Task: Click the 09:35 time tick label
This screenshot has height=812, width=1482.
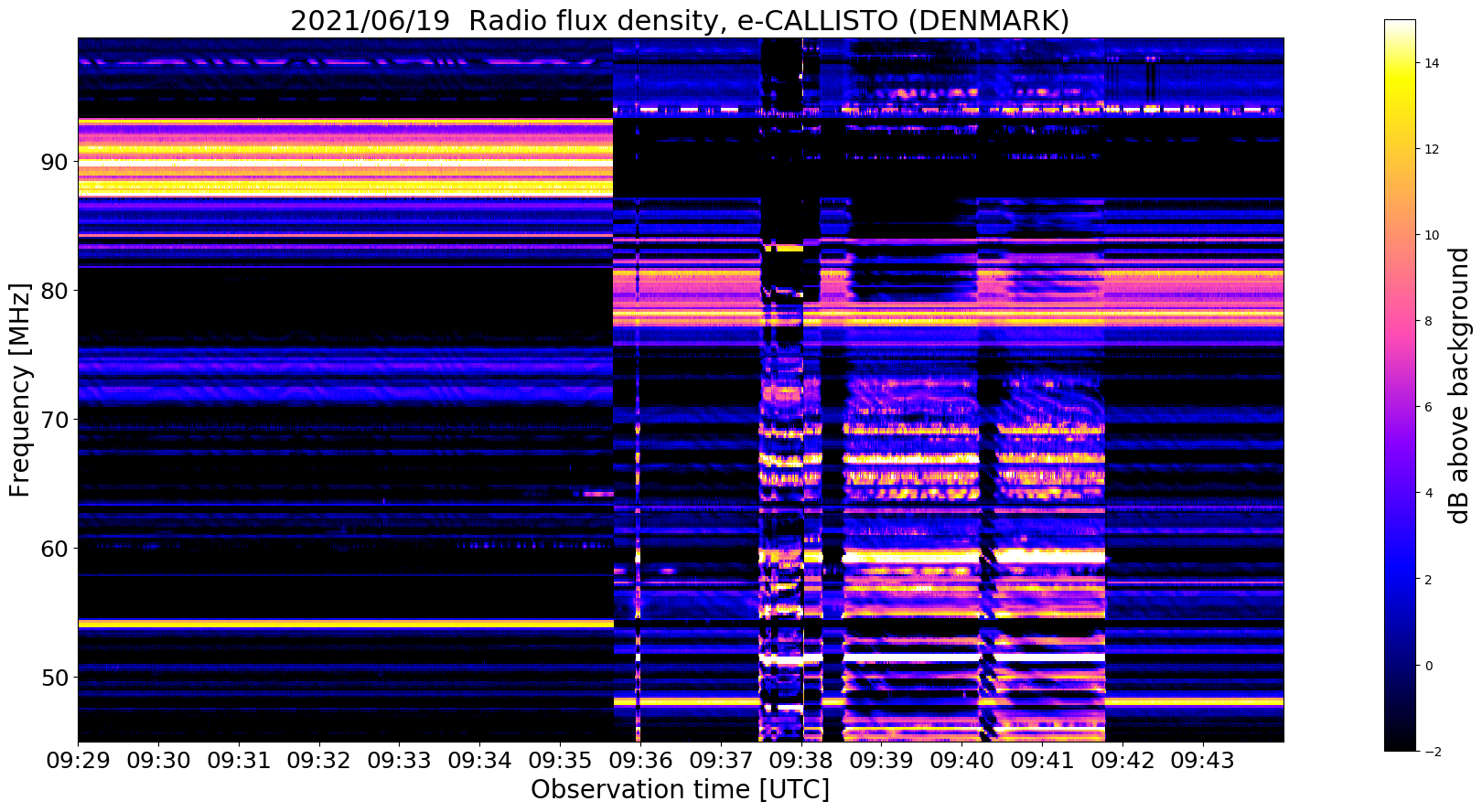Action: click(561, 760)
